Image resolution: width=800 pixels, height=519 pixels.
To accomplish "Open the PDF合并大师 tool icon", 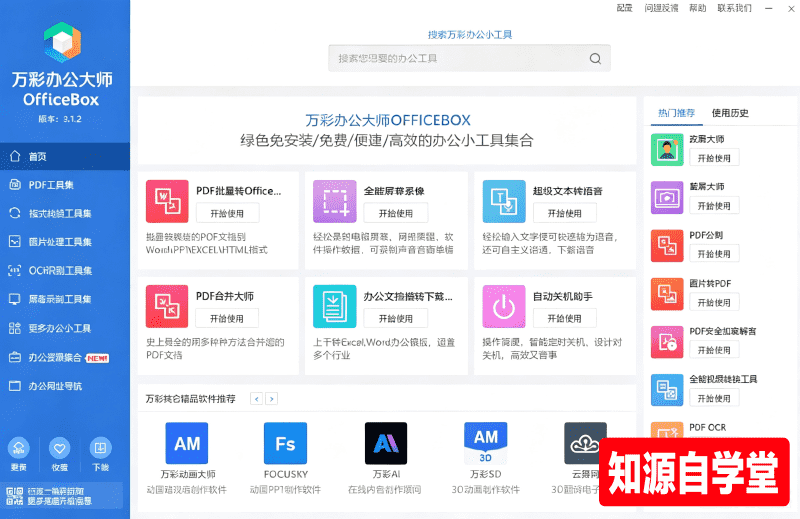I will pos(167,306).
